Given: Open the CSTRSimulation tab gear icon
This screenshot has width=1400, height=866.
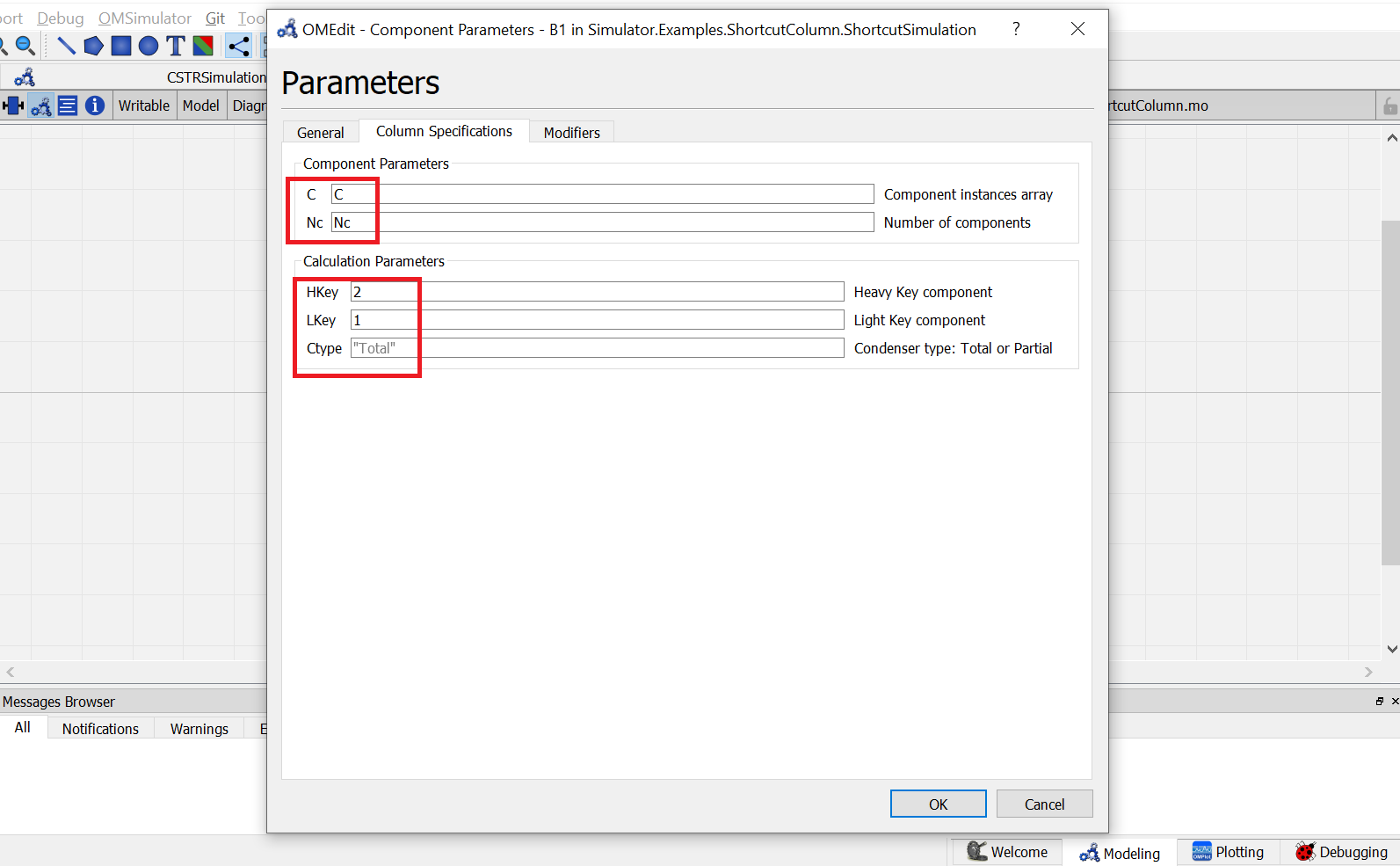Looking at the screenshot, I should (x=25, y=77).
